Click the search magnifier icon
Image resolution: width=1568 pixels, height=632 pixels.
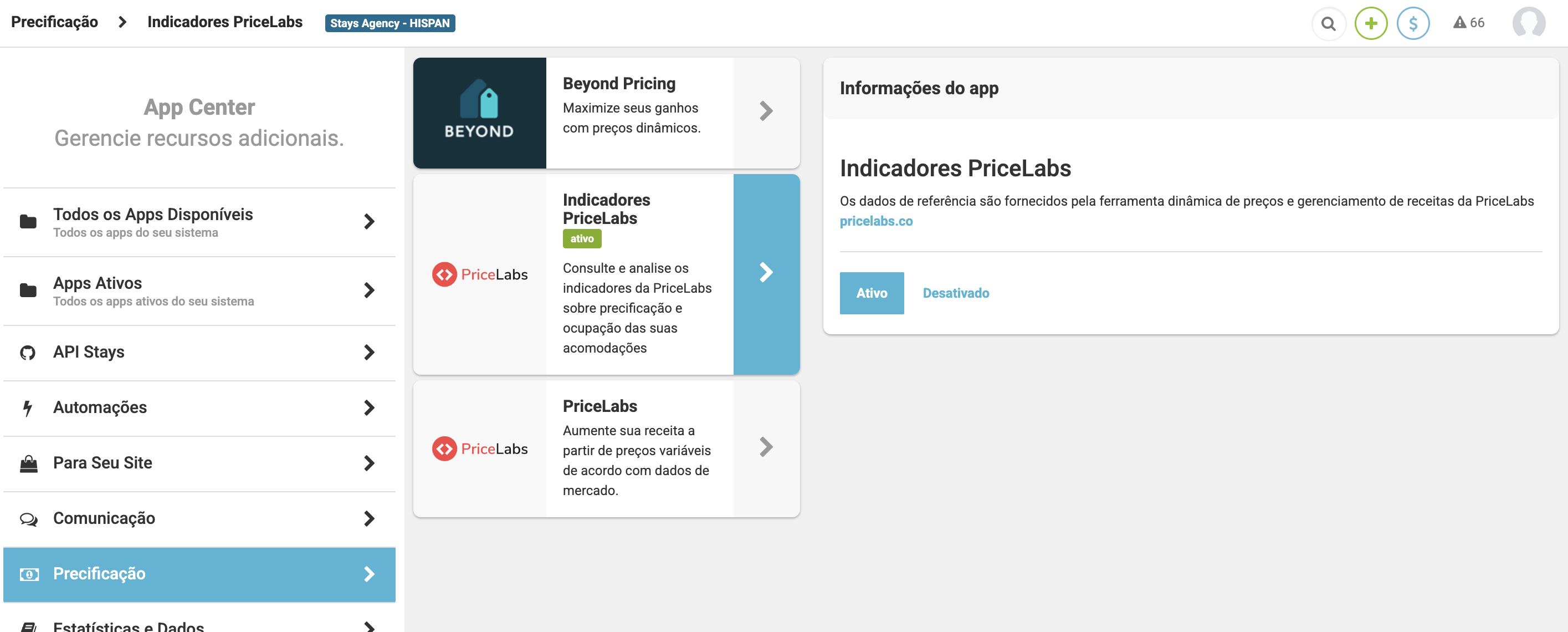(x=1328, y=23)
